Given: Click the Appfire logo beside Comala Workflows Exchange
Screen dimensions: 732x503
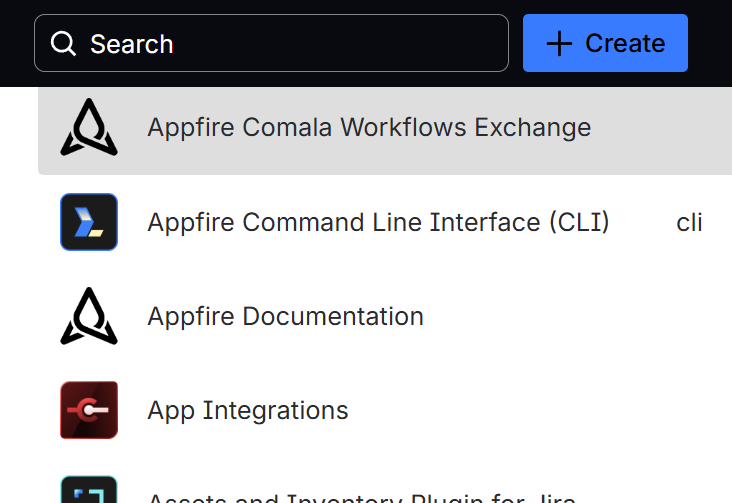Looking at the screenshot, I should [x=89, y=127].
